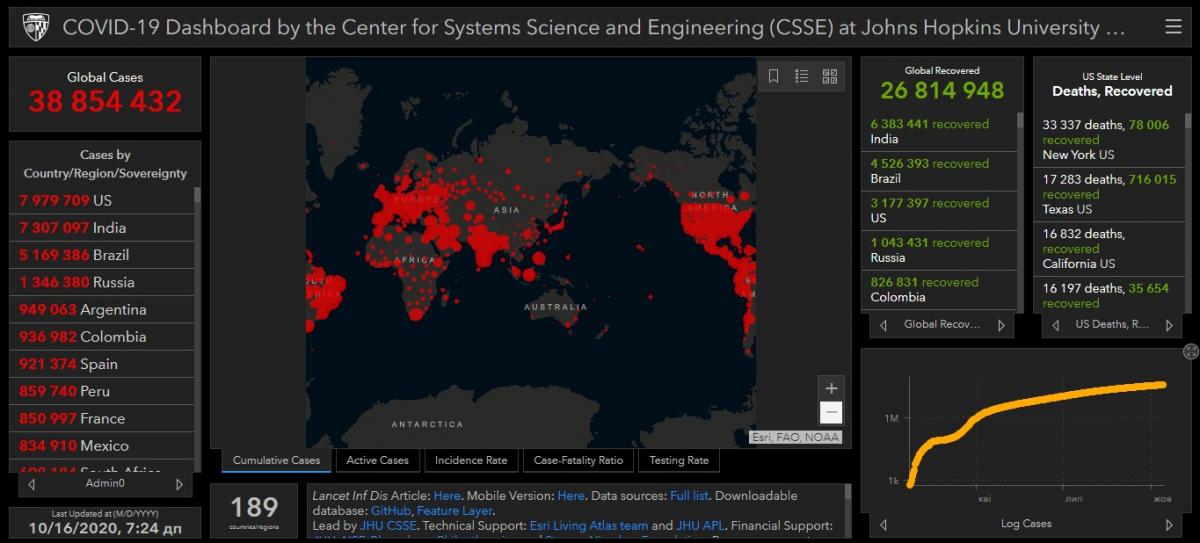Open the Full list data sources link
1200x543 pixels.
pos(688,495)
